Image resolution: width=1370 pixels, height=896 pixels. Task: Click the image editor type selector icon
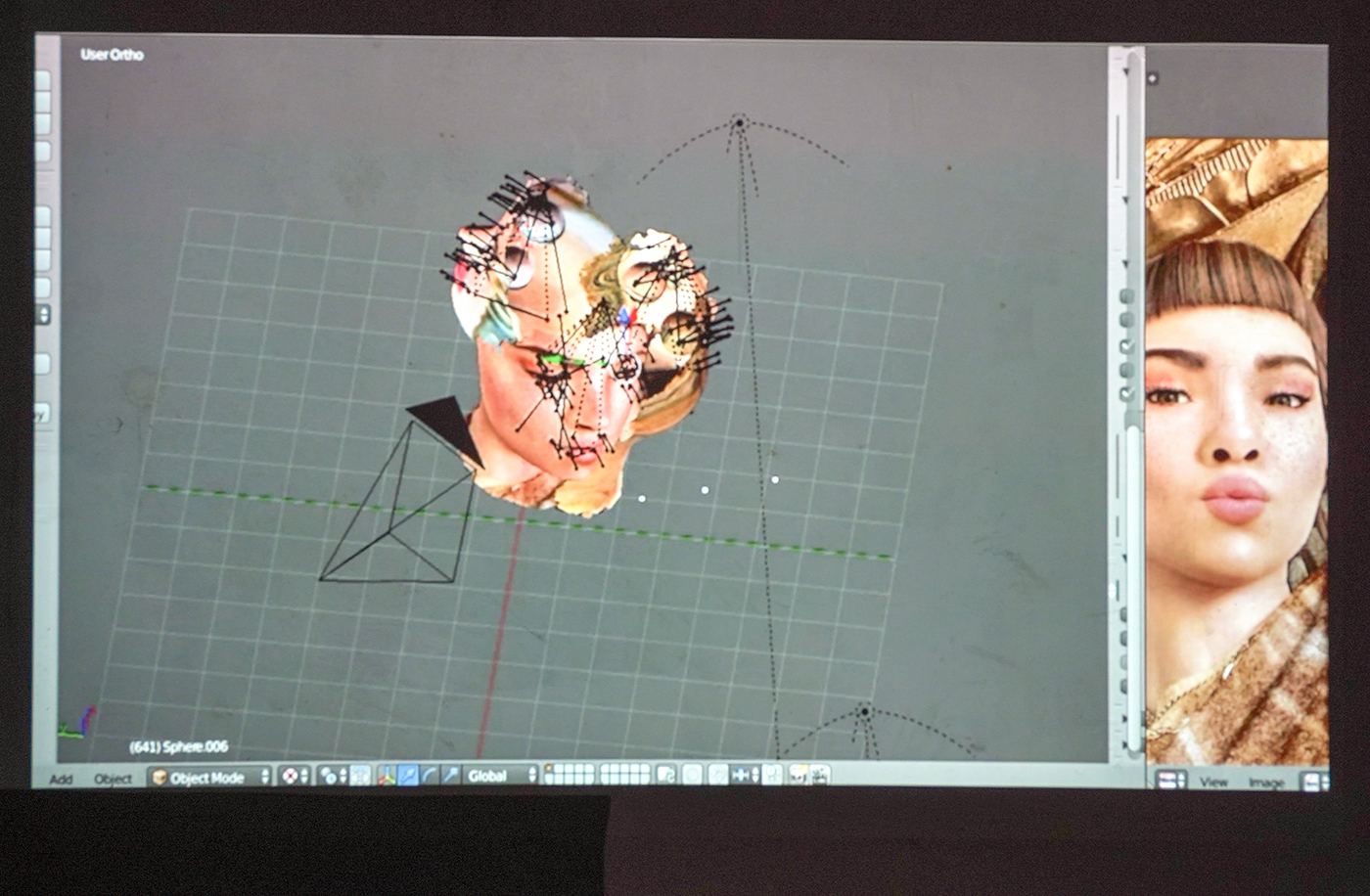click(1169, 781)
